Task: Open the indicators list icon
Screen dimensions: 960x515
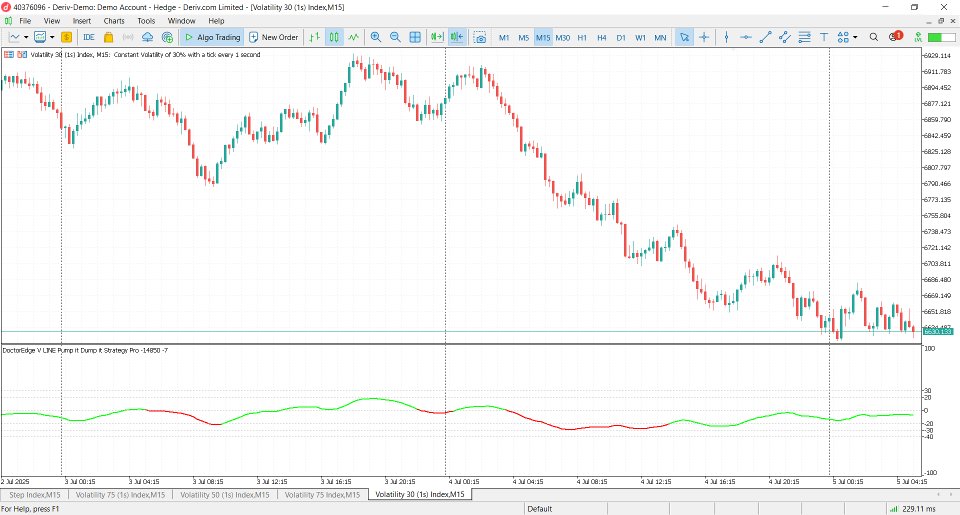Action: [x=40, y=37]
